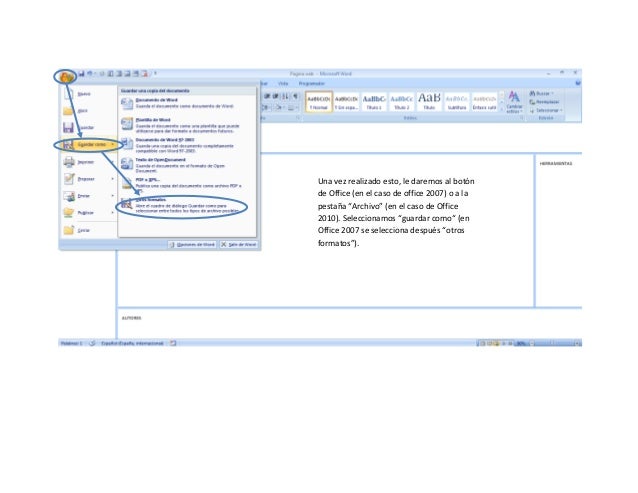The image size is (638, 493).
Task: Click the Documento de Word icon
Action: 127,104
